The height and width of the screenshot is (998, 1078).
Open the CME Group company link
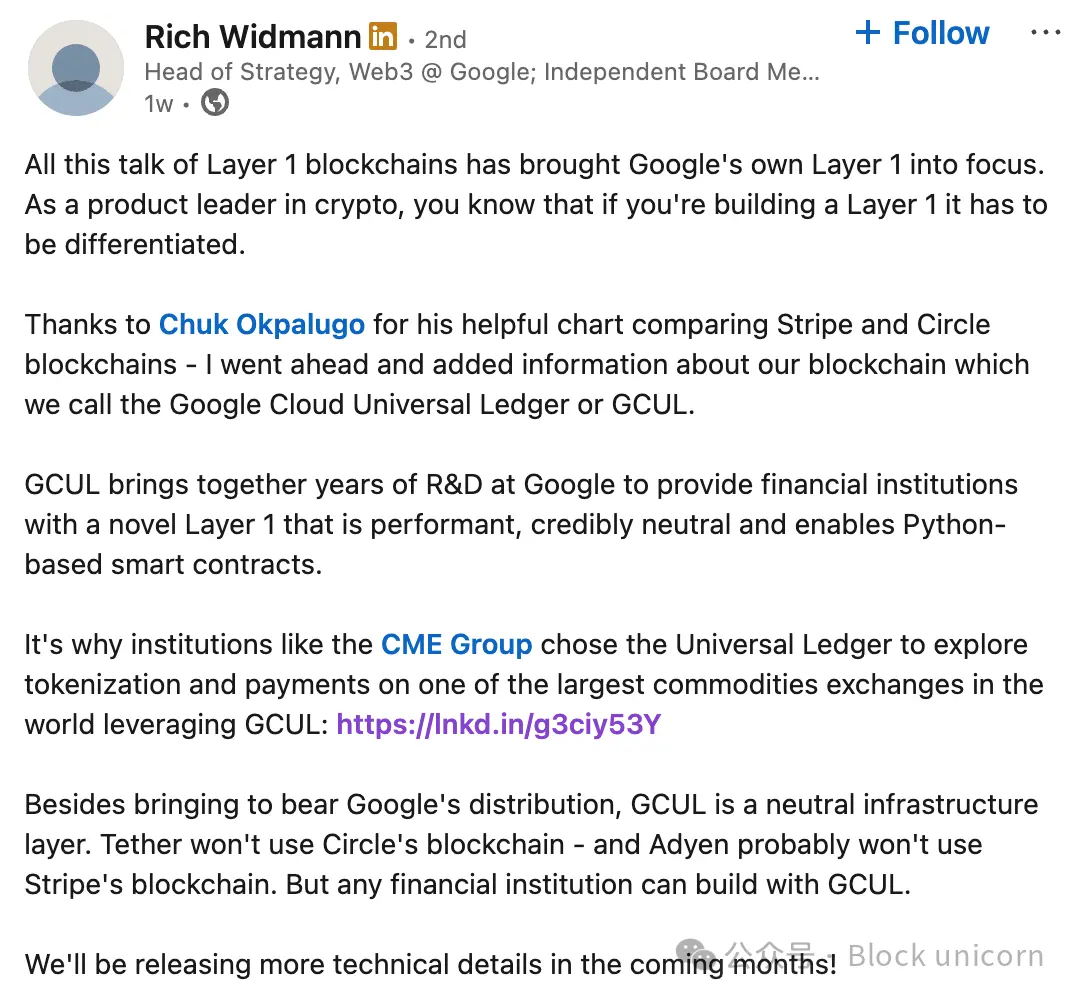tap(456, 645)
